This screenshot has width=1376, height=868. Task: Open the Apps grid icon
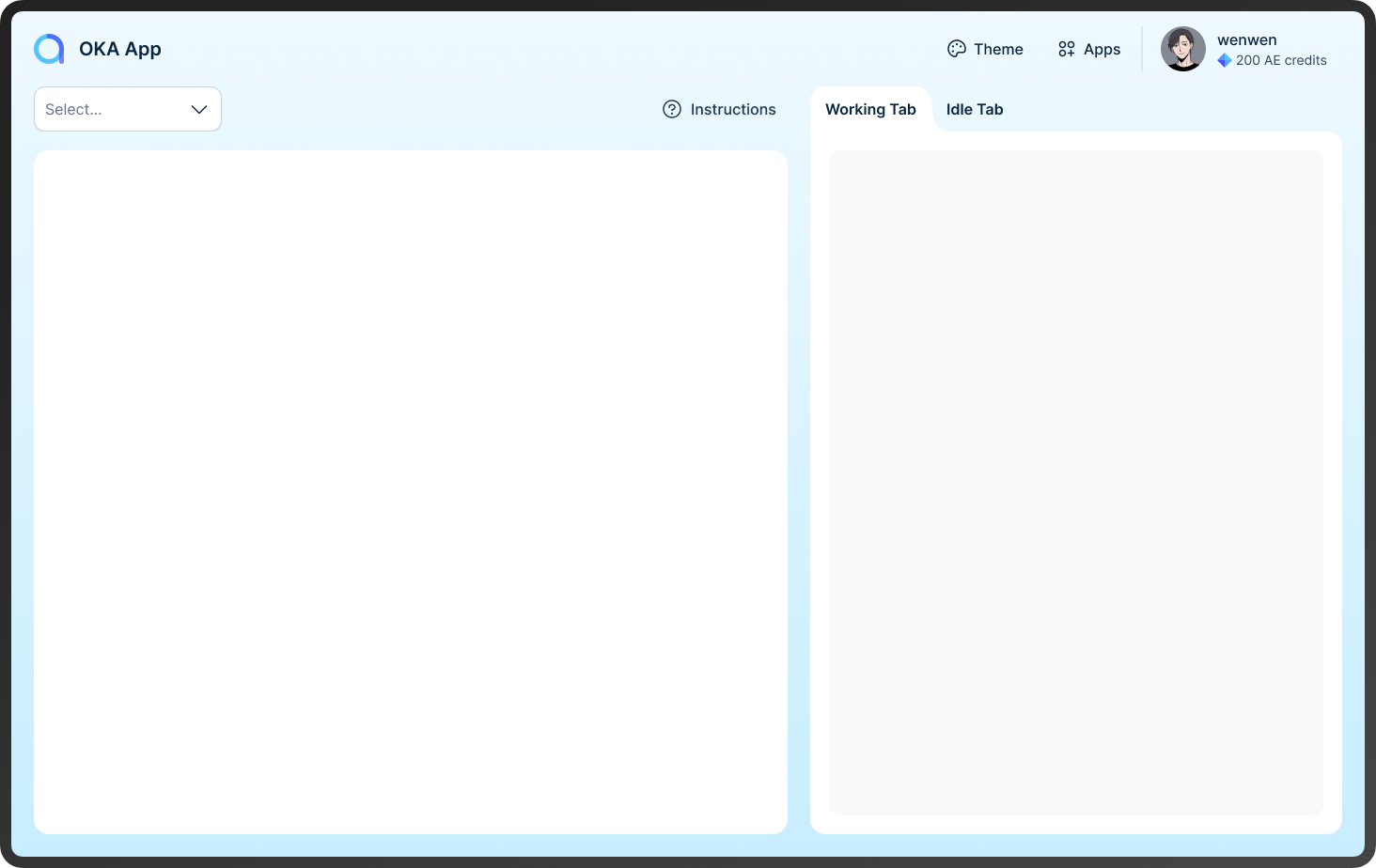tap(1066, 49)
